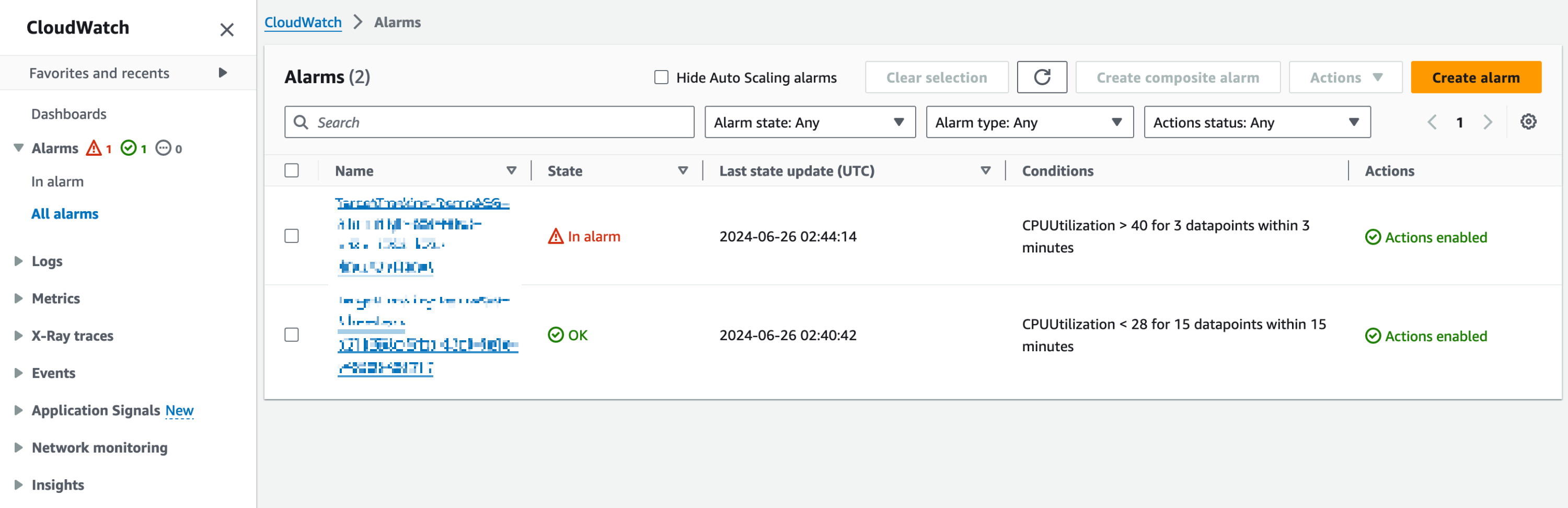Collapse the Alarms section triangle

pyautogui.click(x=19, y=148)
